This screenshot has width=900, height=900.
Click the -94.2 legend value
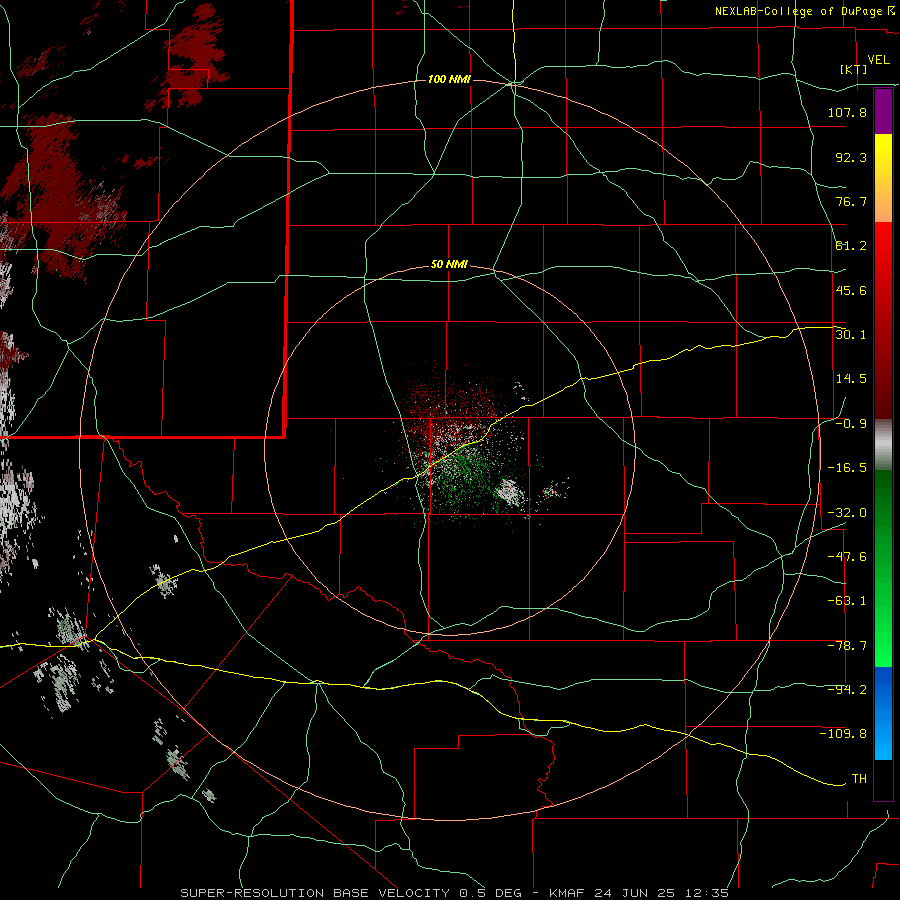tap(847, 690)
